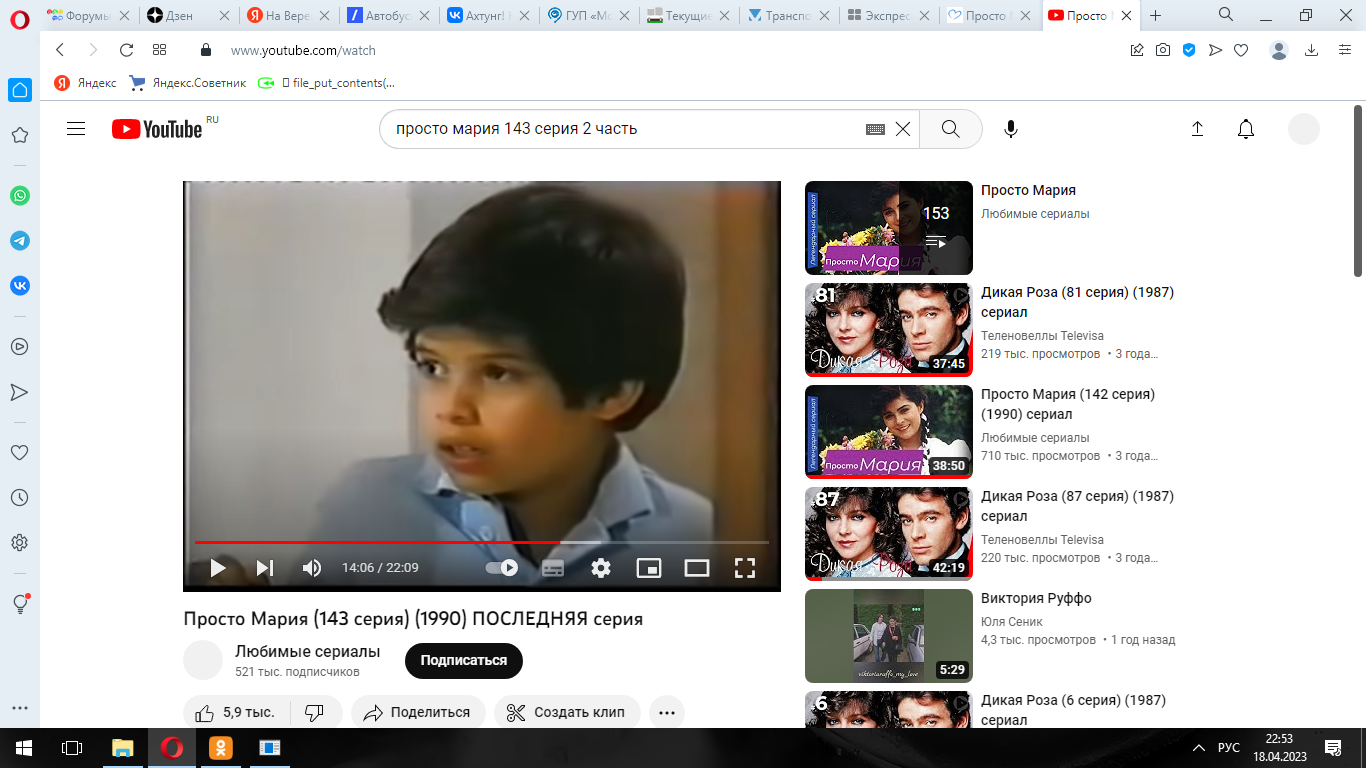Switch to the Ахтунг VK tab
Viewport: 1366px width, 768px height.
(x=488, y=15)
